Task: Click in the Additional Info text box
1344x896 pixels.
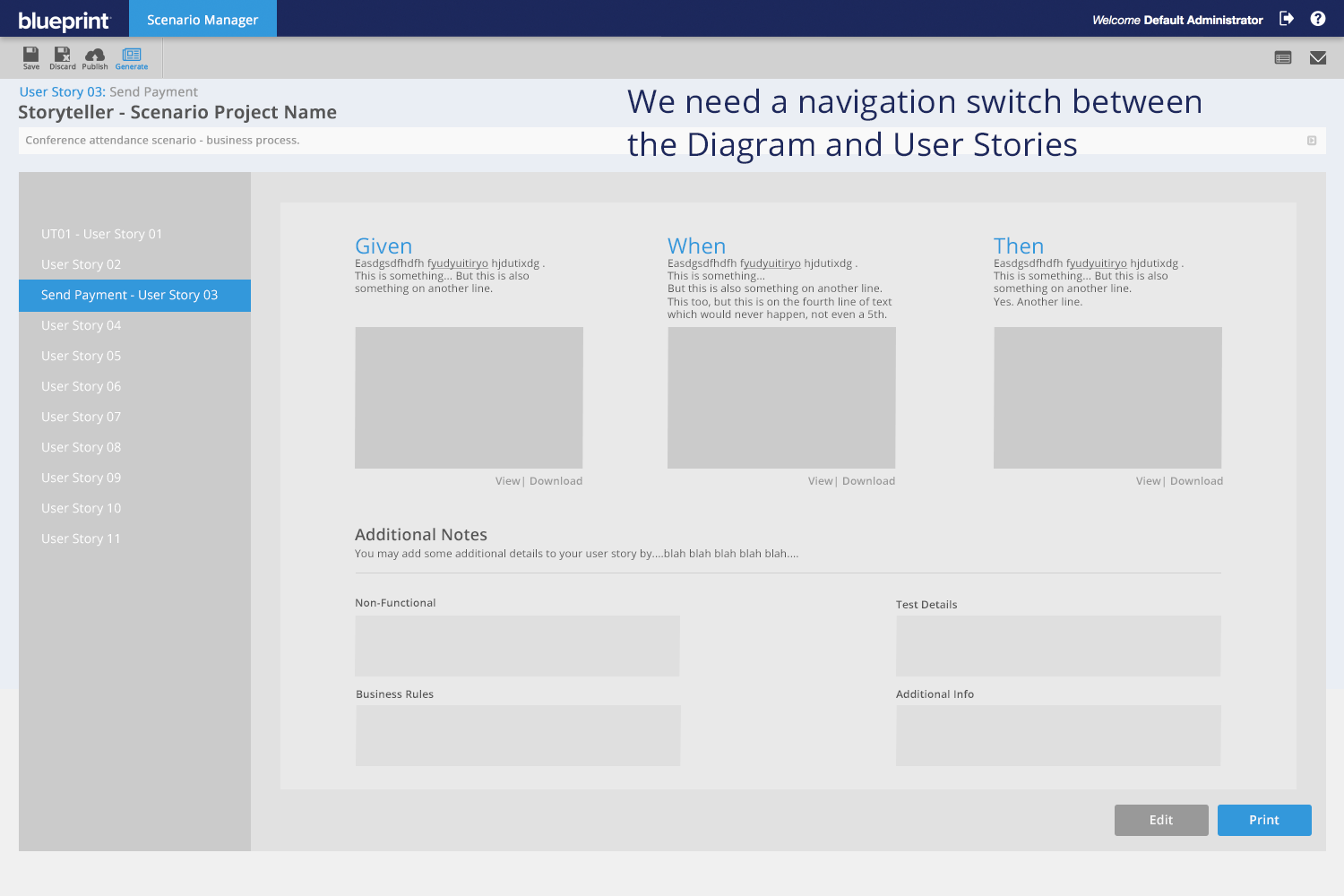Action: 1058,736
